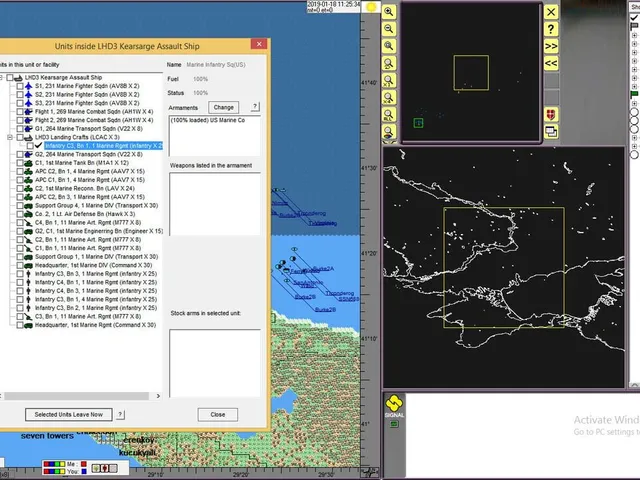Select 'C2, 1st Marine Reconn. Bn (LAV X 24)' row
The width and height of the screenshot is (640, 480).
click(x=85, y=189)
